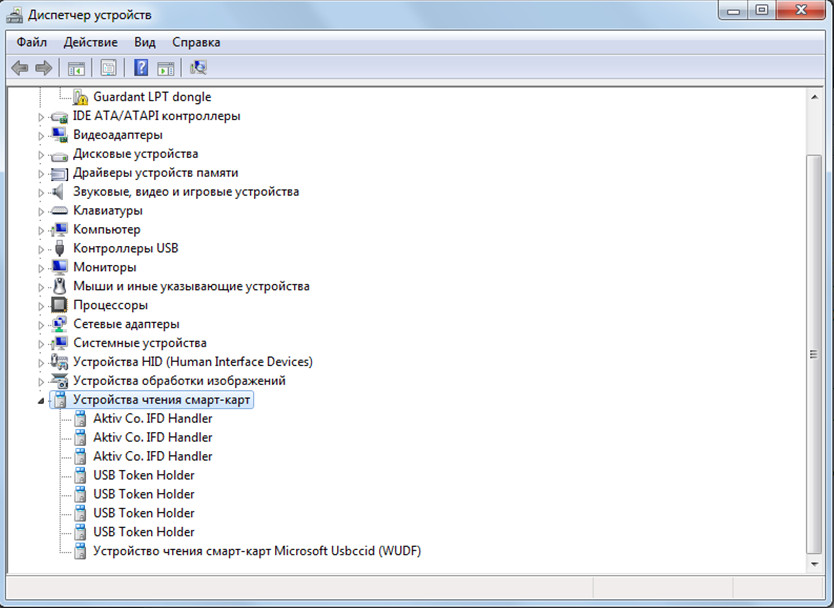Open the Действие menu
The image size is (834, 608).
pyautogui.click(x=90, y=42)
